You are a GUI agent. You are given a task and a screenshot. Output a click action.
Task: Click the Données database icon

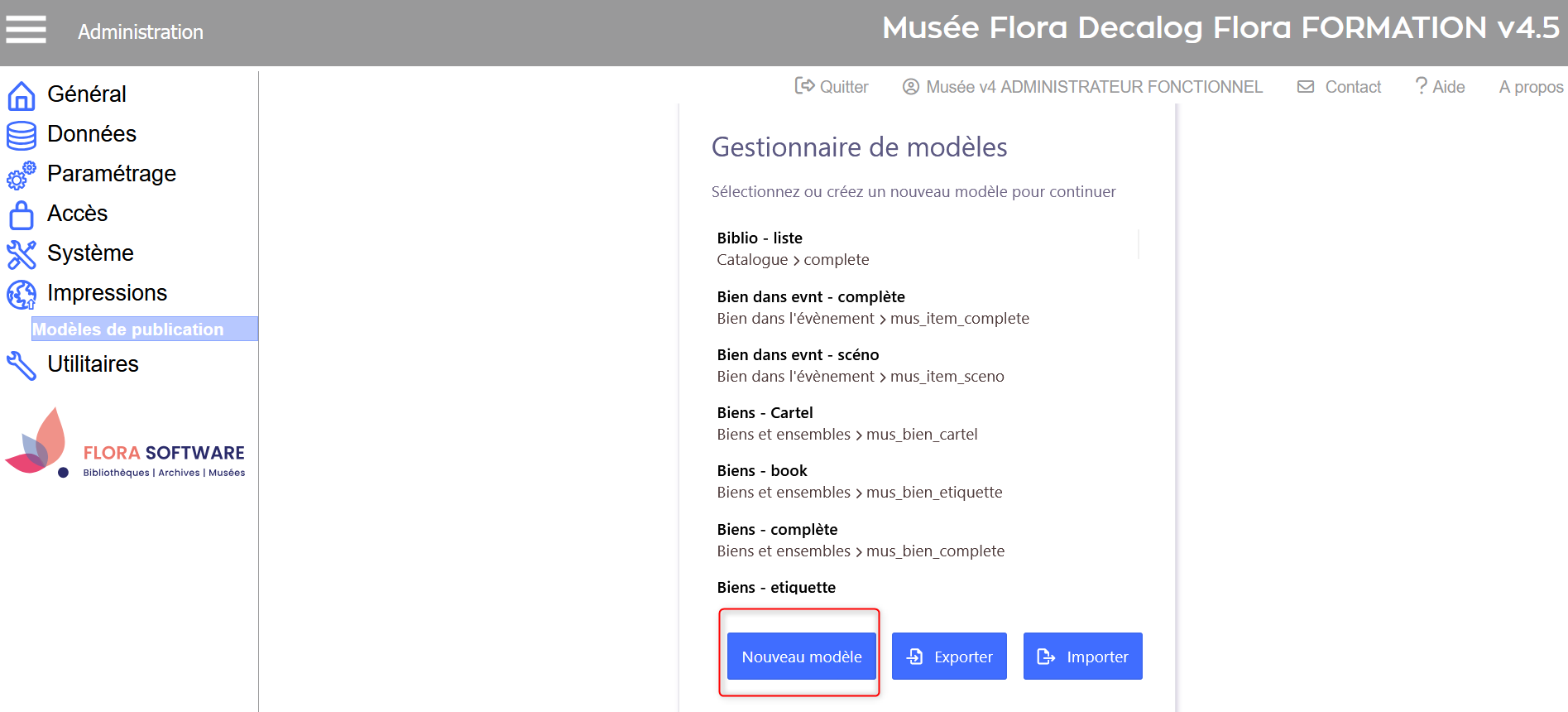[x=22, y=135]
